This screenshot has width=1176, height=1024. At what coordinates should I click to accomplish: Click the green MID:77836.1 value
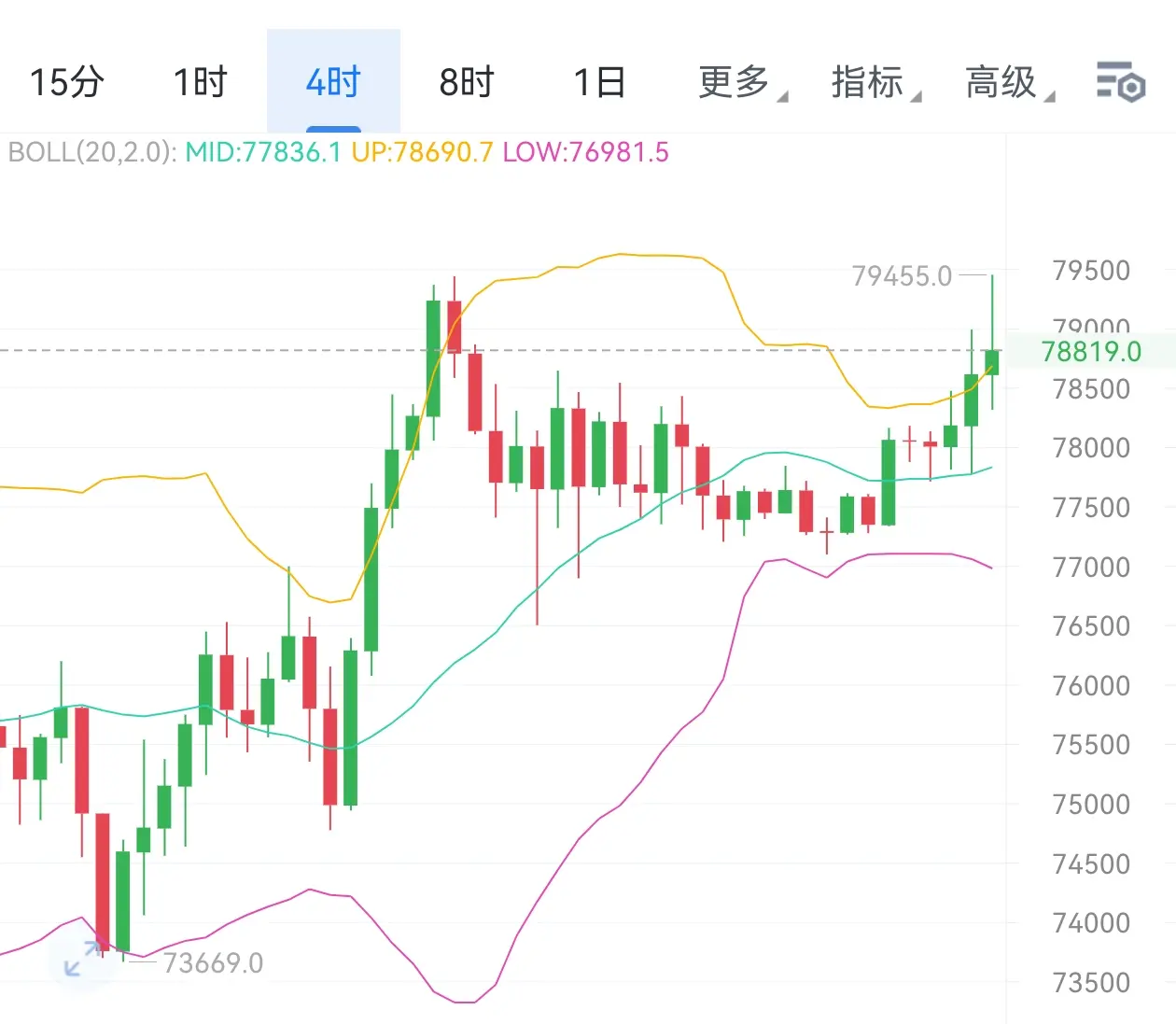tap(263, 152)
